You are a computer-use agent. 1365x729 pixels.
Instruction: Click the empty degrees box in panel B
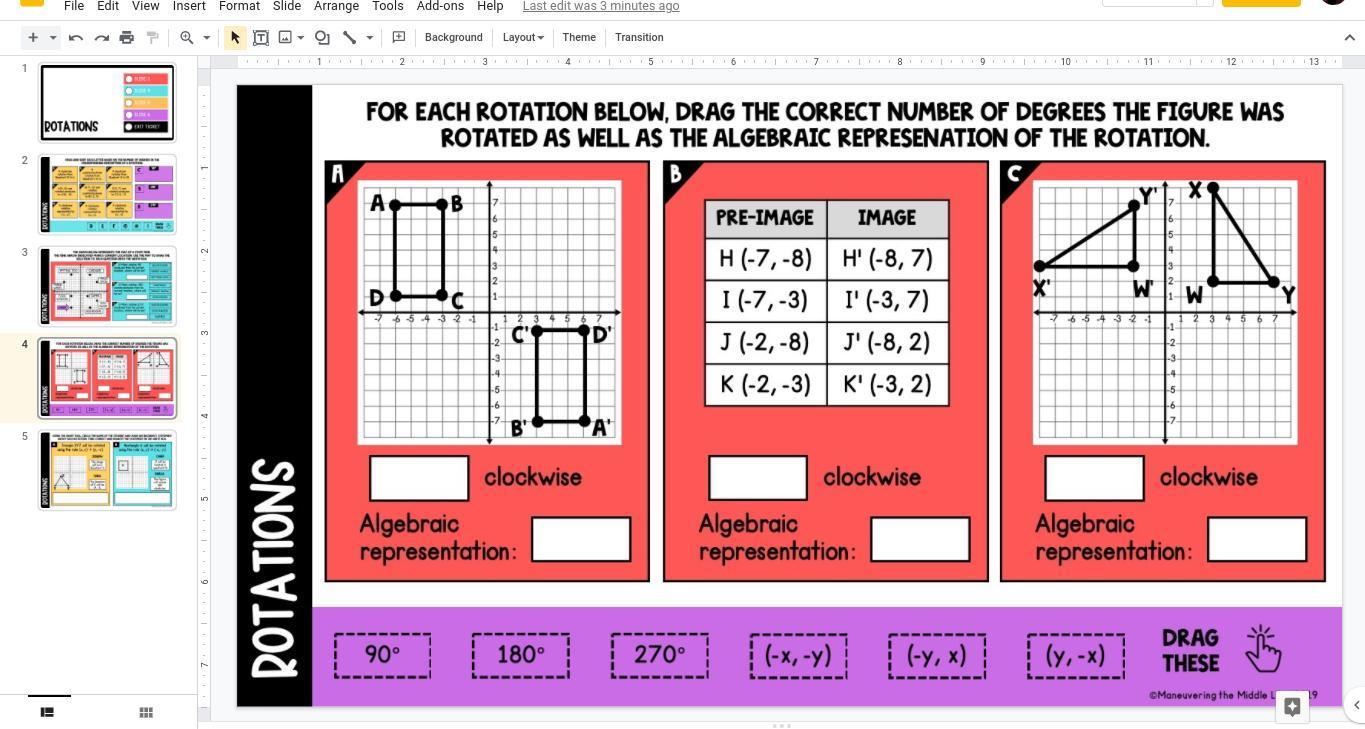coord(758,478)
